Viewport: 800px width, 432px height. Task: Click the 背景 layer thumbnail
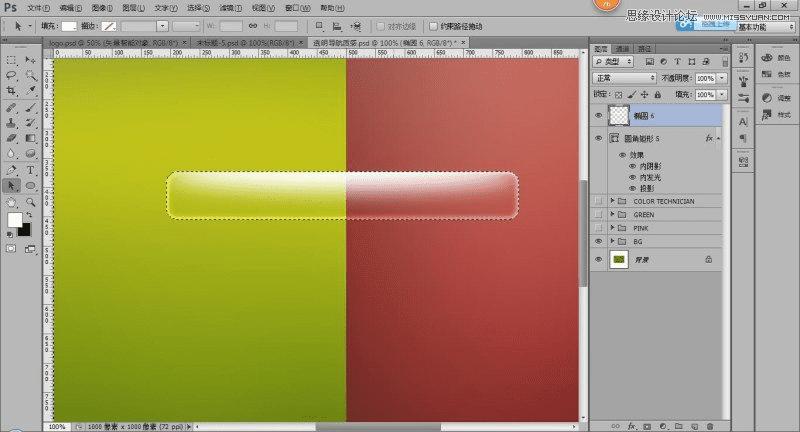[619, 260]
